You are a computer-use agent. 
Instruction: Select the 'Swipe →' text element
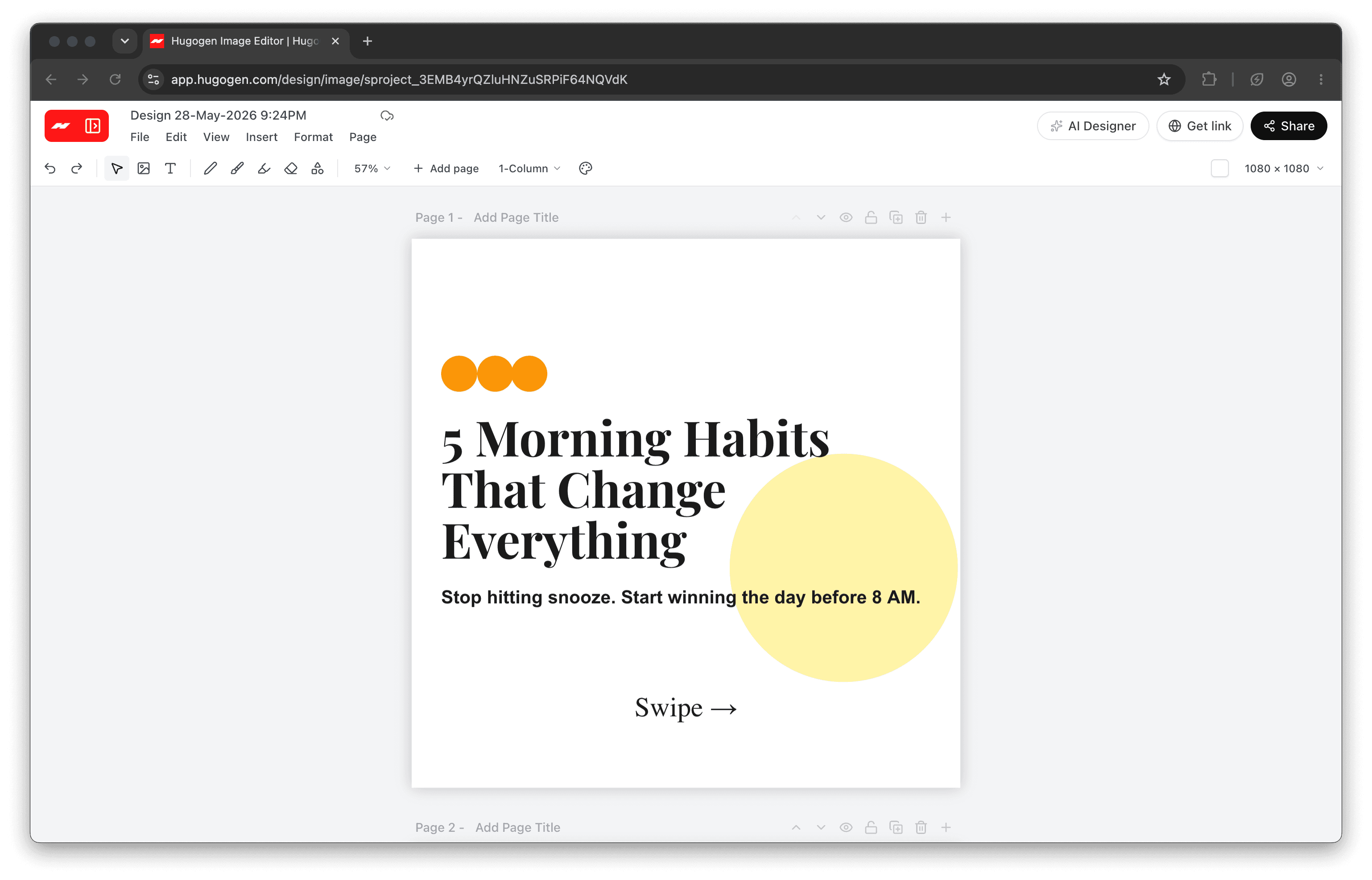tap(686, 708)
